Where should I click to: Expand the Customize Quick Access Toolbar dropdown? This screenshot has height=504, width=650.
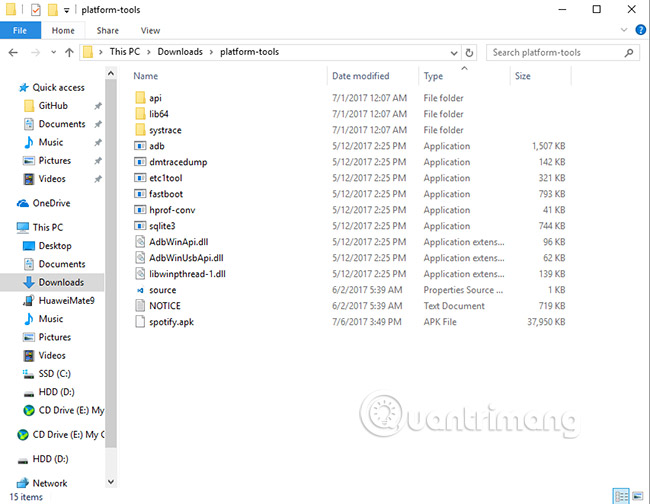pyautogui.click(x=66, y=10)
